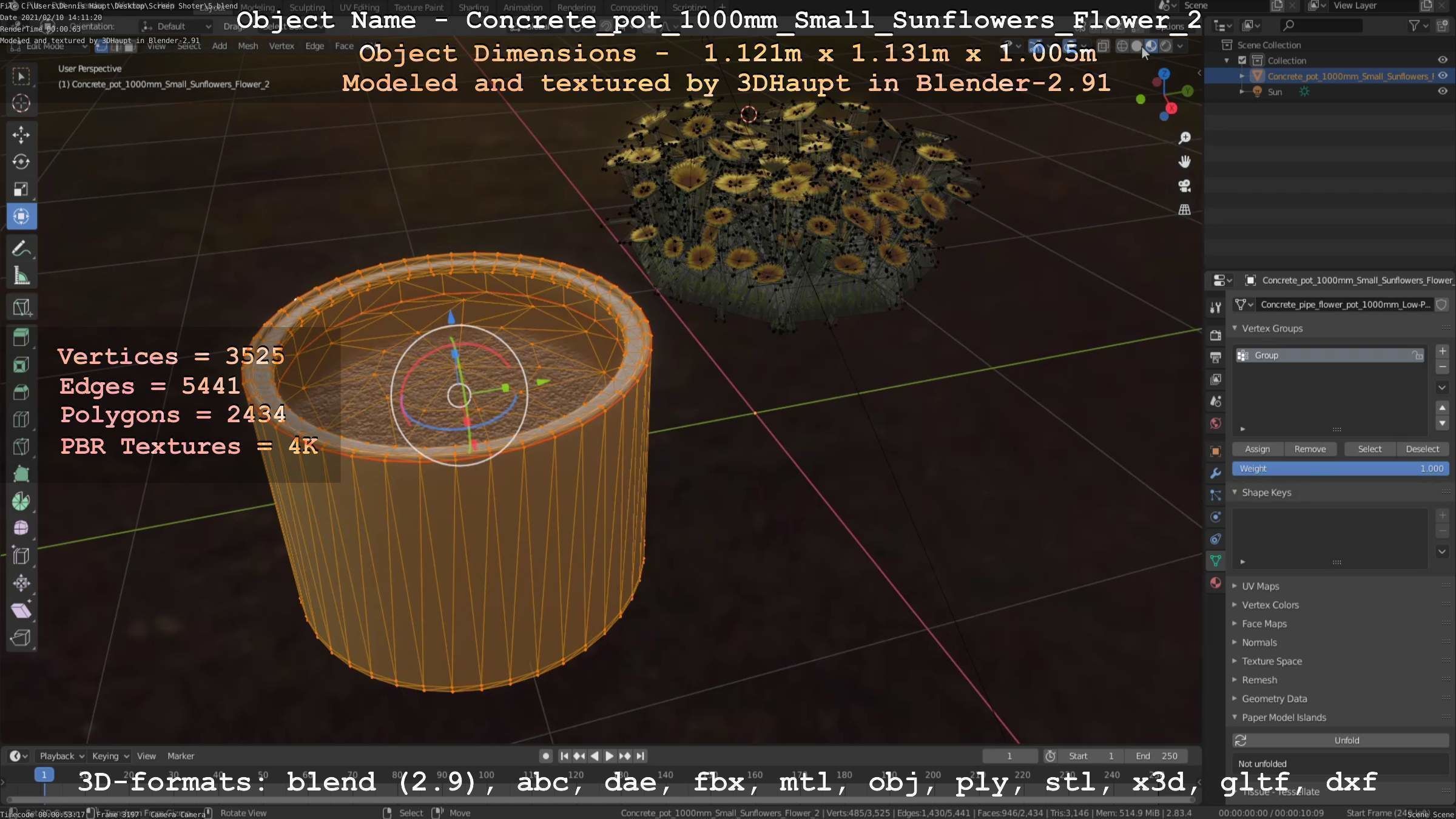This screenshot has width=1456, height=819.
Task: Toggle the auto keying record button
Action: click(x=545, y=756)
